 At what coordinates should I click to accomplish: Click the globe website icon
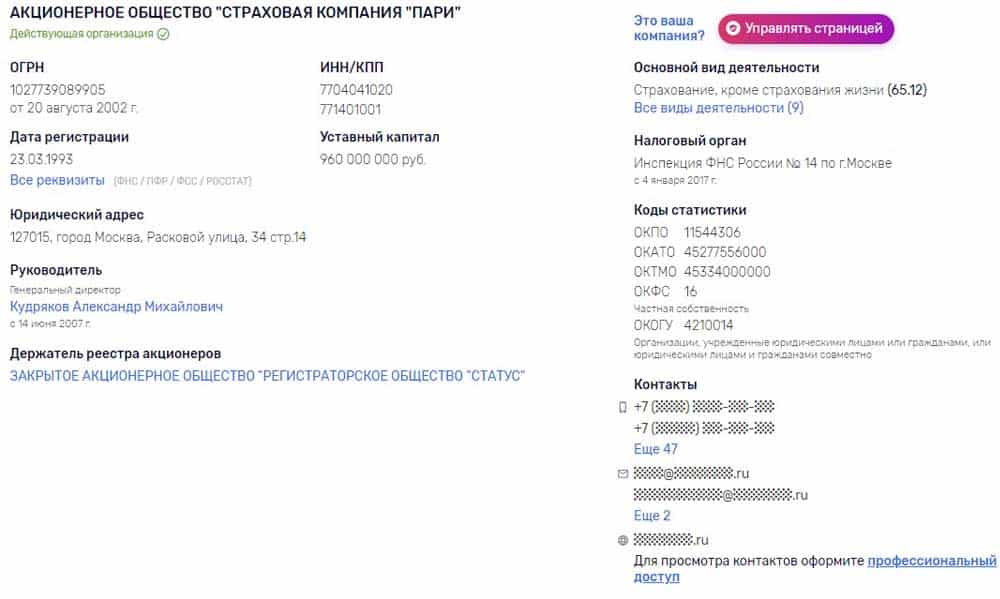(623, 540)
